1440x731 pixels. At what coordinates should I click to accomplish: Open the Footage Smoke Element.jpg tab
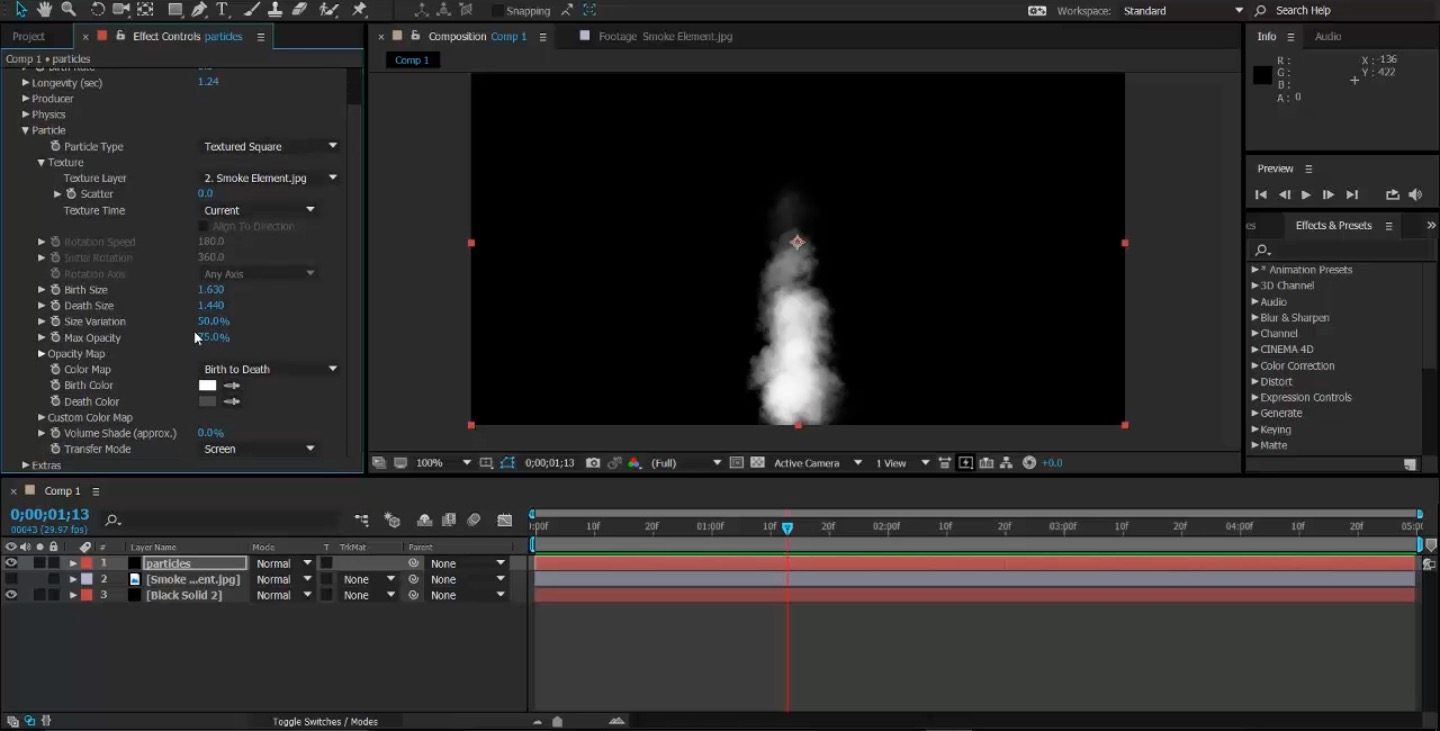click(x=664, y=36)
